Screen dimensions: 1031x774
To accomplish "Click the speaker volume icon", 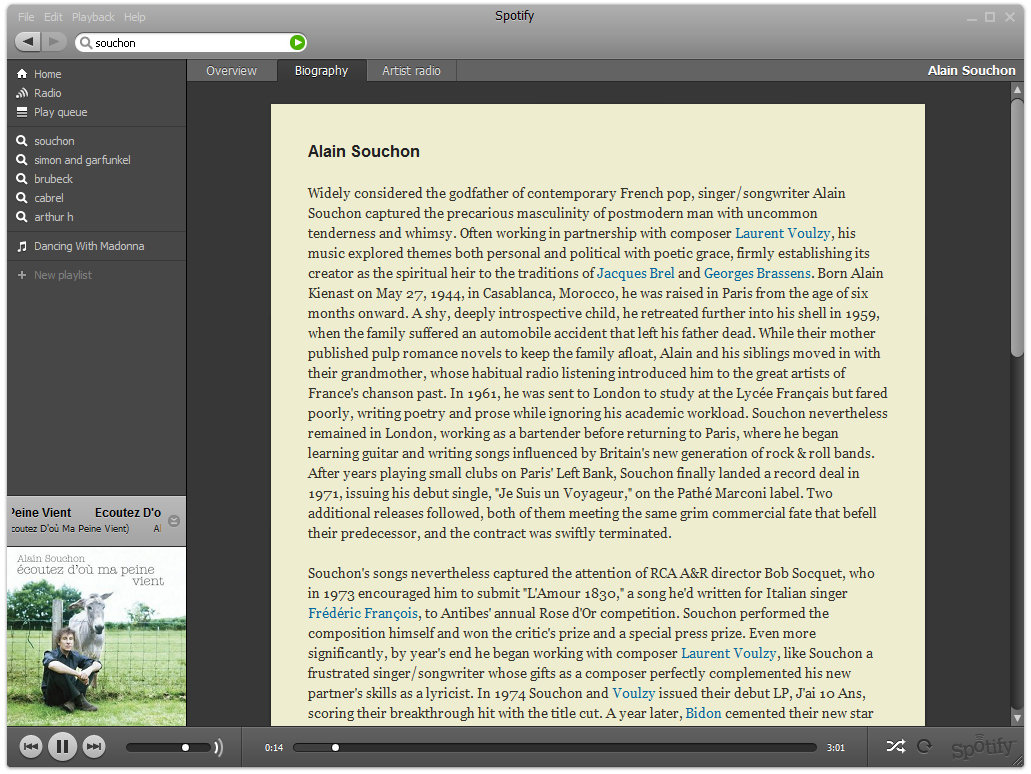I will (218, 747).
